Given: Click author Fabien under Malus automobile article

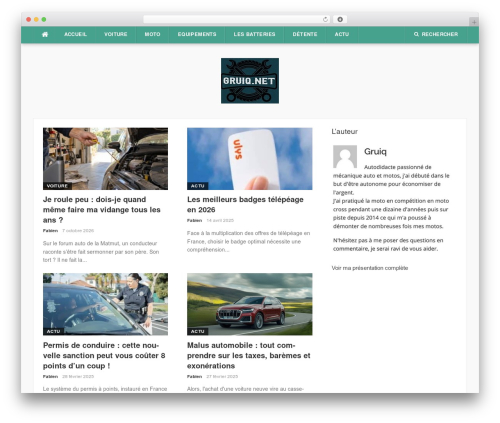Looking at the screenshot, I should coord(194,376).
